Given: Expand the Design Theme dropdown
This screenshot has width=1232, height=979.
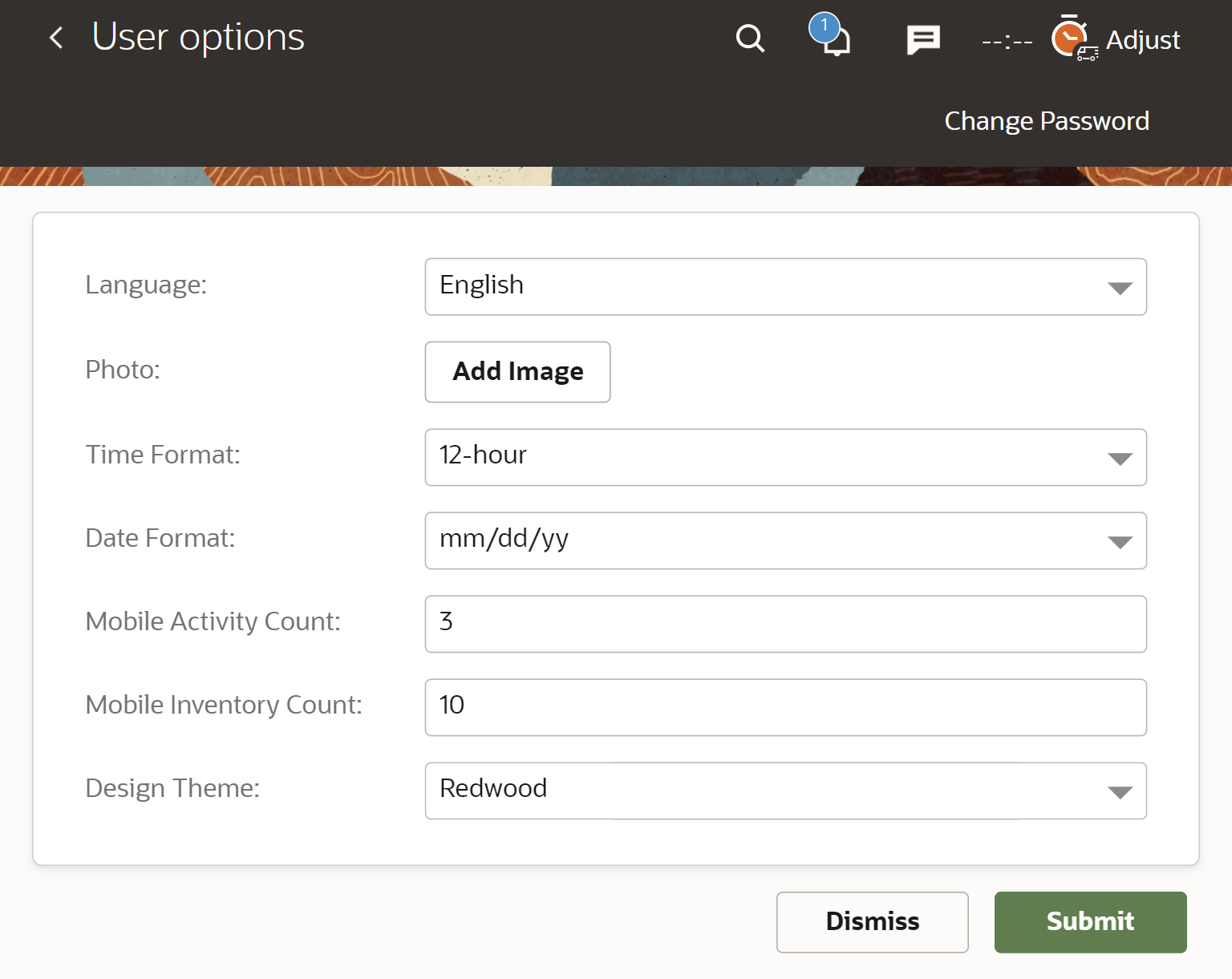Looking at the screenshot, I should (x=784, y=791).
